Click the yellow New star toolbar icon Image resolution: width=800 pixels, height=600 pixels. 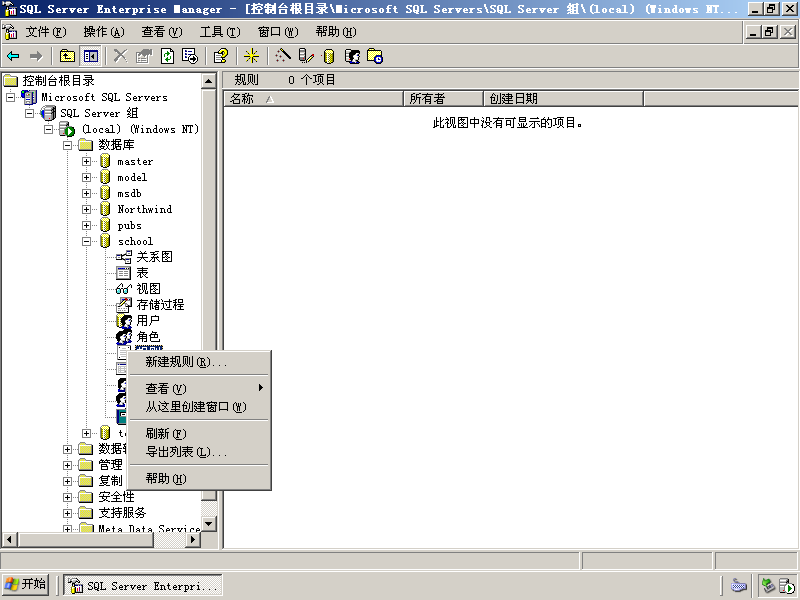coord(252,56)
